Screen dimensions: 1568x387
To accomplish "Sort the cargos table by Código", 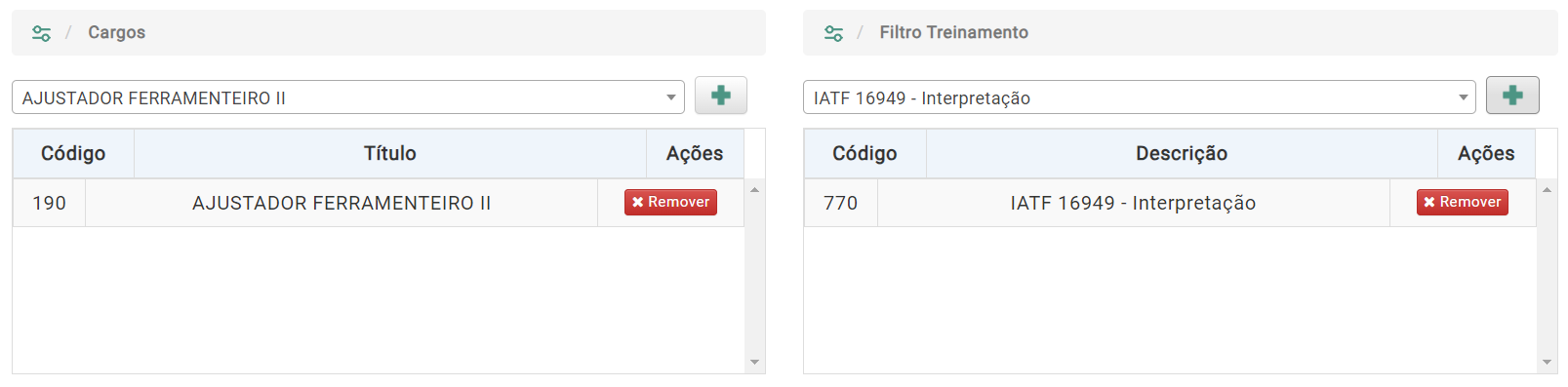I will (73, 153).
